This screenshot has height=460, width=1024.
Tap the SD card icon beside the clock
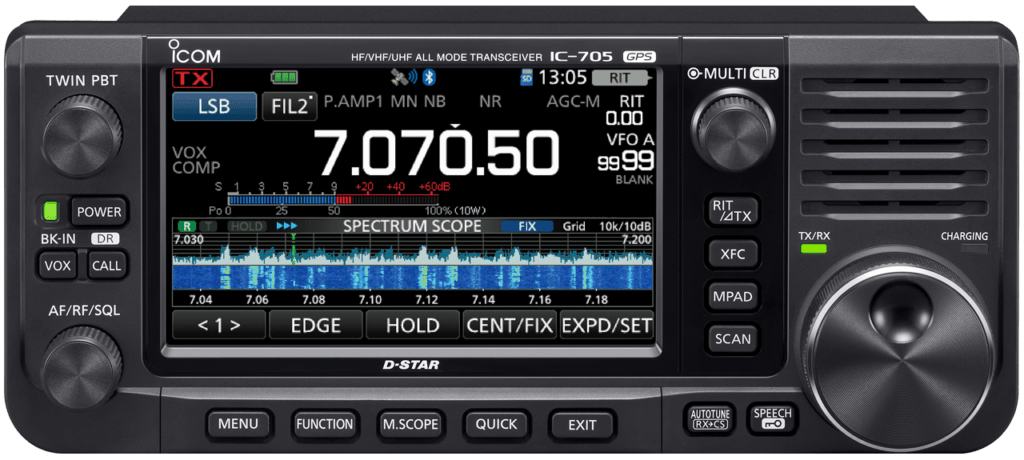pos(527,78)
